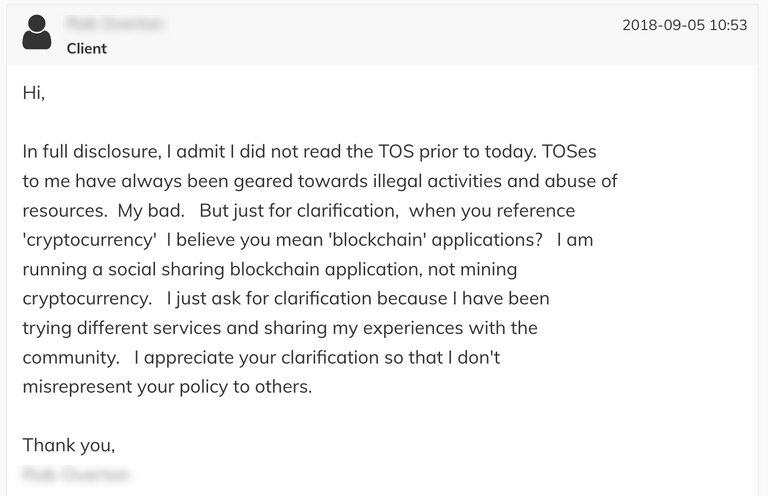Click the word 'TOSes' in message
This screenshot has height=496, width=768.
point(569,151)
